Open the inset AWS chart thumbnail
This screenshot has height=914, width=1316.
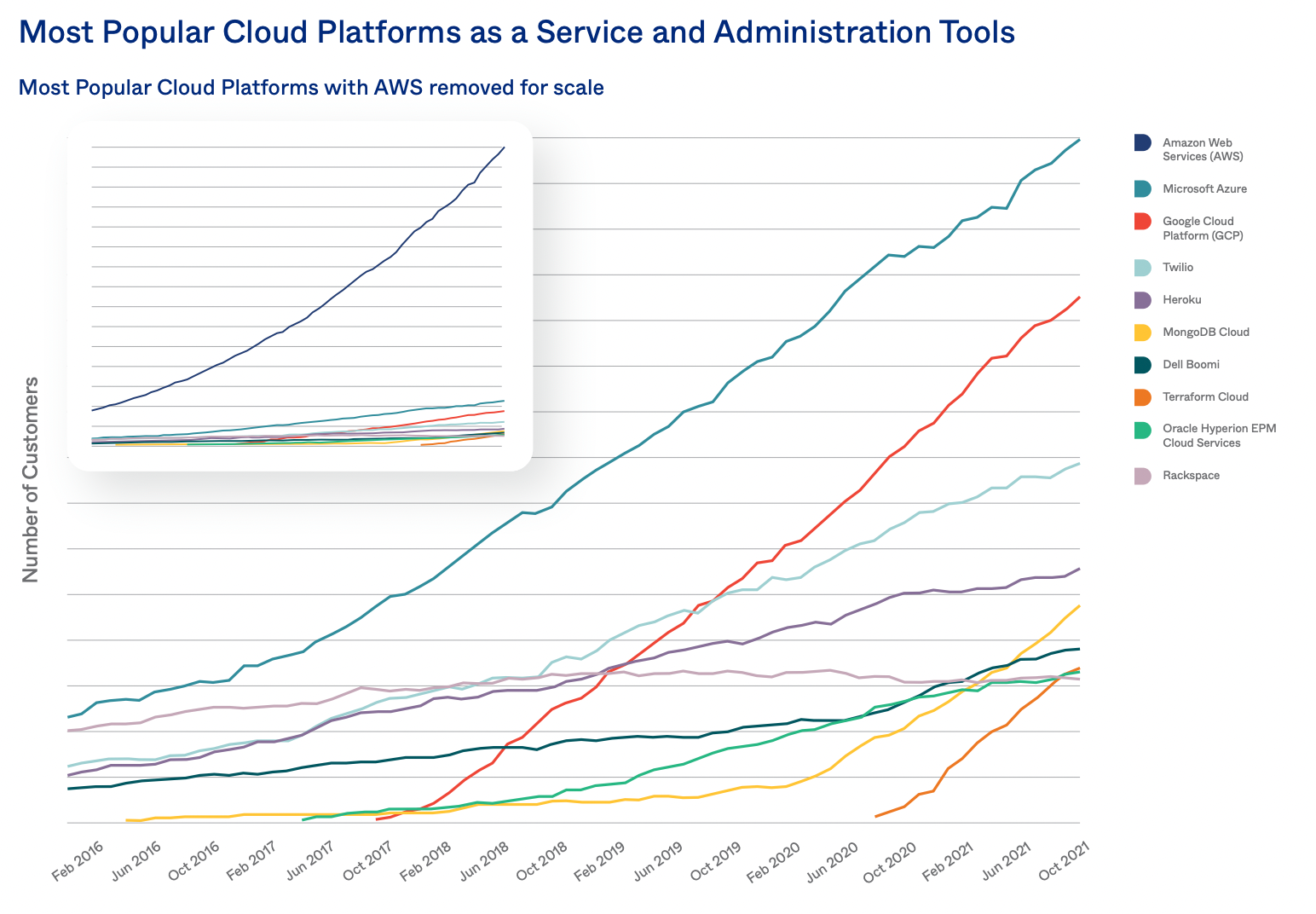pyautogui.click(x=299, y=296)
